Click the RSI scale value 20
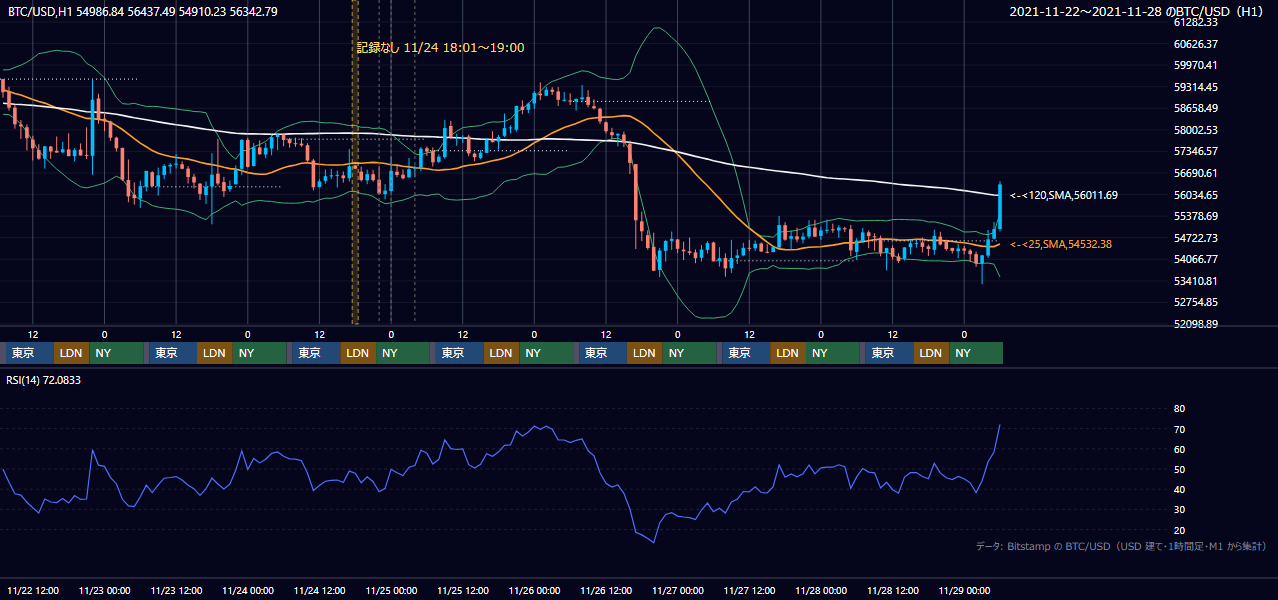This screenshot has width=1278, height=600. [1179, 530]
